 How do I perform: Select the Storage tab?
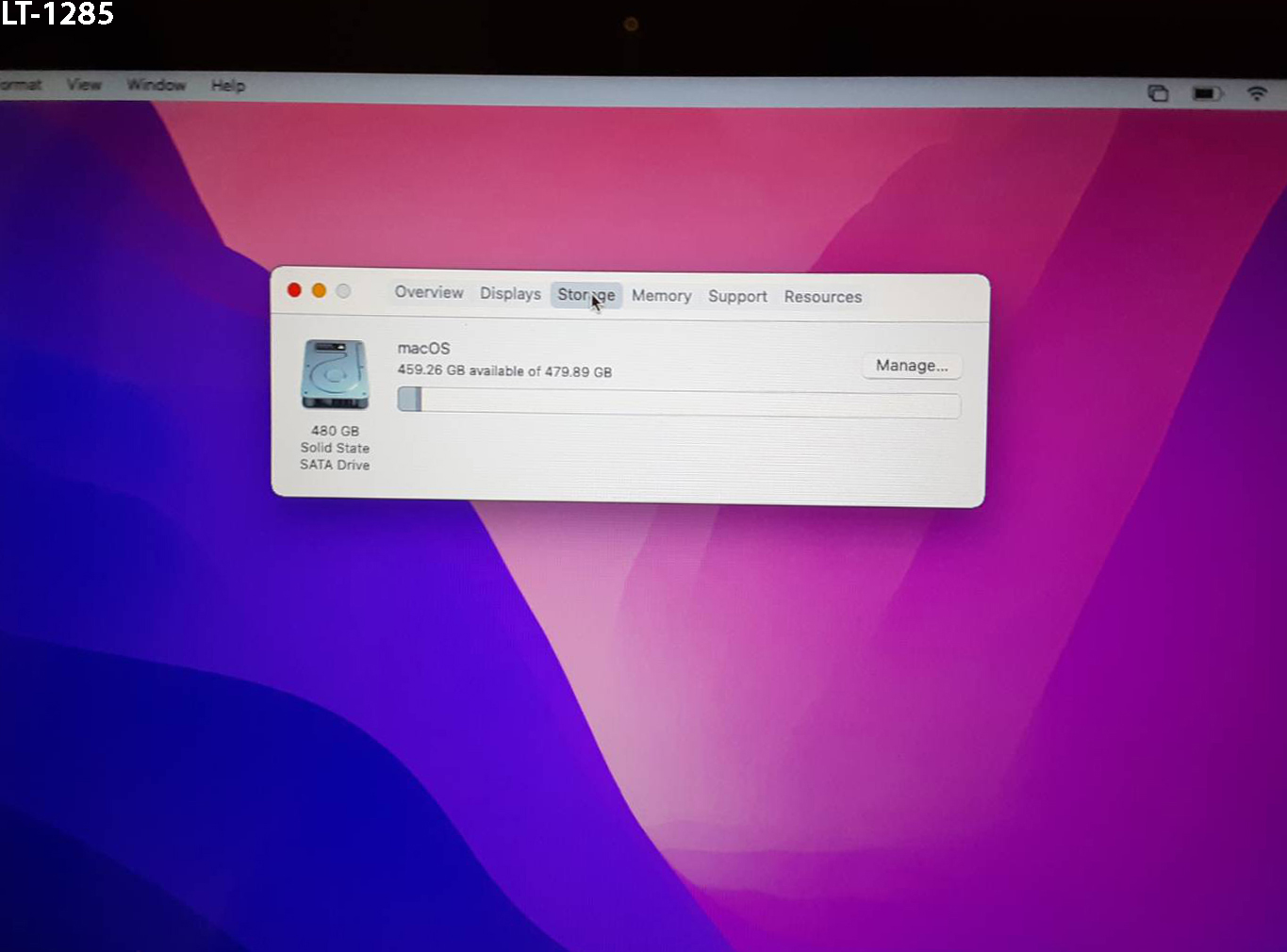(586, 295)
